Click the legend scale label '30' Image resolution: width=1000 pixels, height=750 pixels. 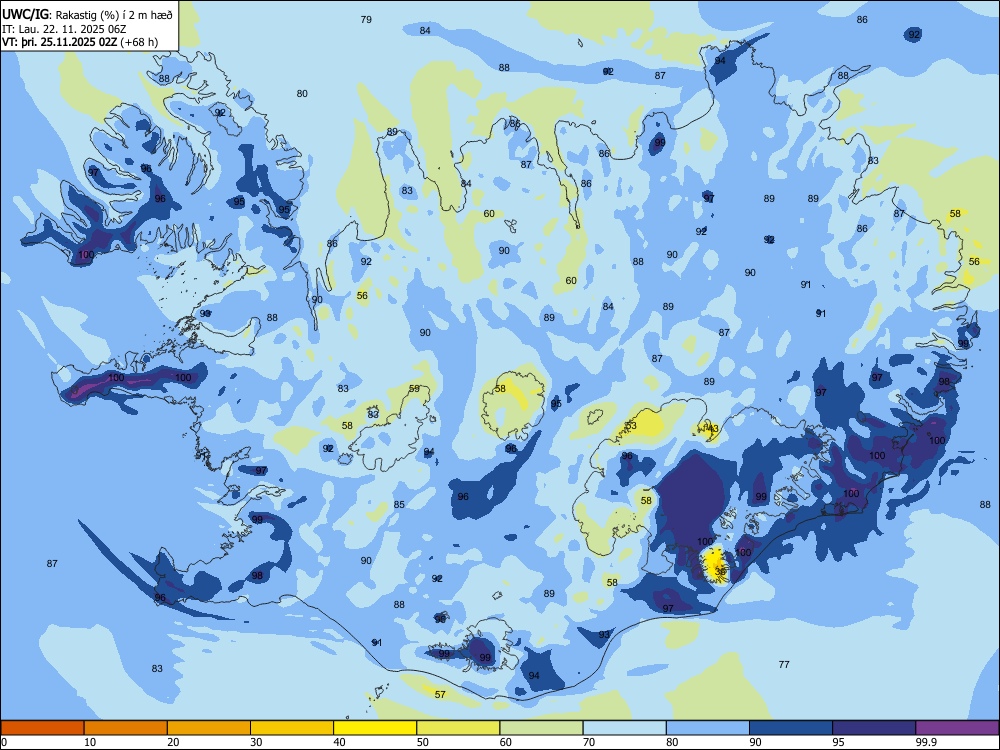tap(256, 742)
